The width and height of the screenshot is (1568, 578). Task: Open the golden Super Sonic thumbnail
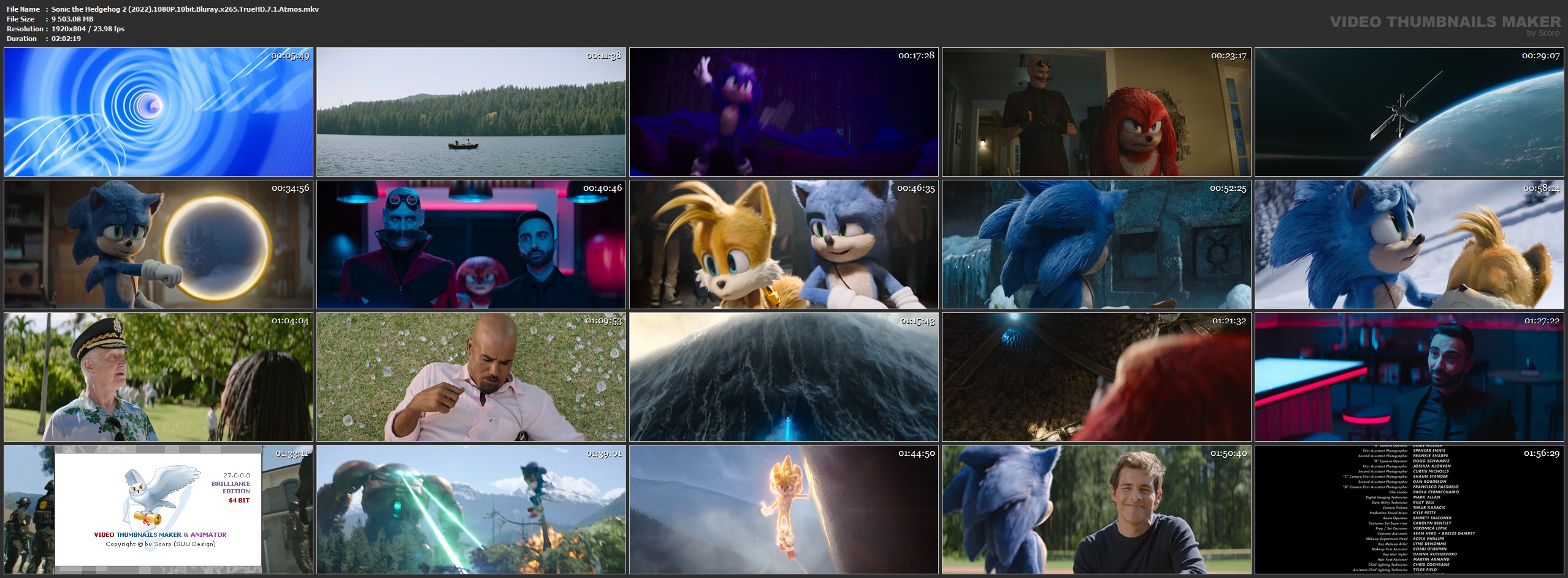click(784, 510)
